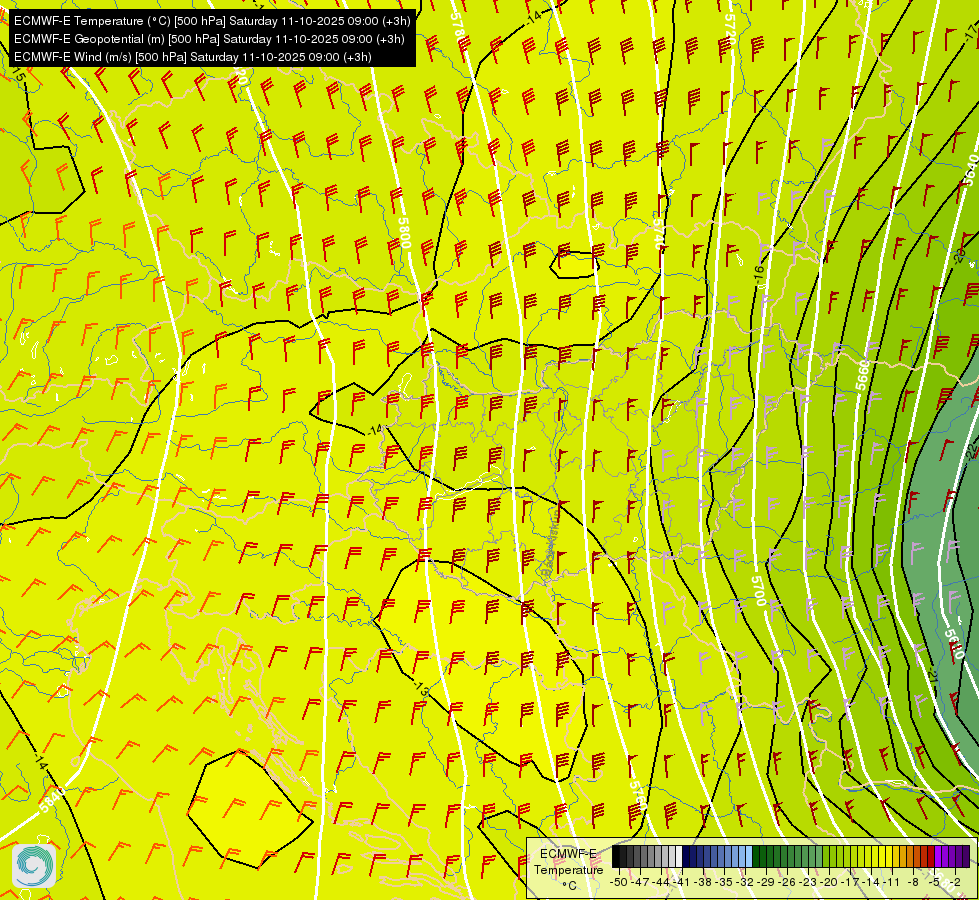The image size is (979, 900).
Task: Click the orange swatch above -8 in legend
Action: click(915, 857)
